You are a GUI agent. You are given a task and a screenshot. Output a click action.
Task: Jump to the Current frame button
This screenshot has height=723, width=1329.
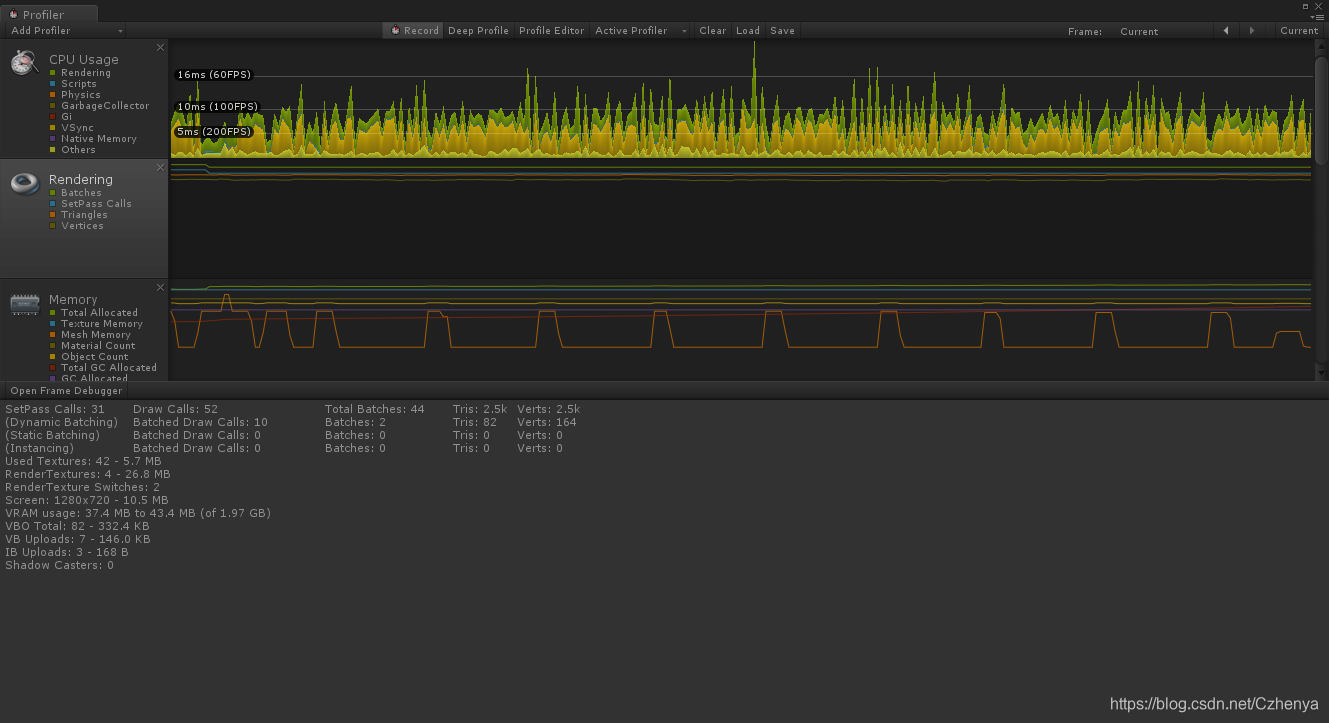(1299, 31)
